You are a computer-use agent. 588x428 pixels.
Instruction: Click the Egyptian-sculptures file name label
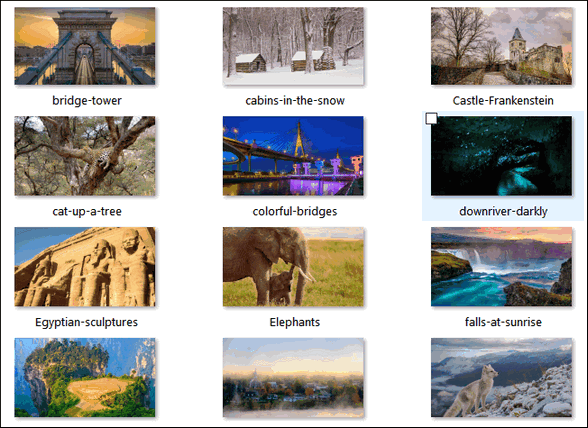[x=87, y=322]
